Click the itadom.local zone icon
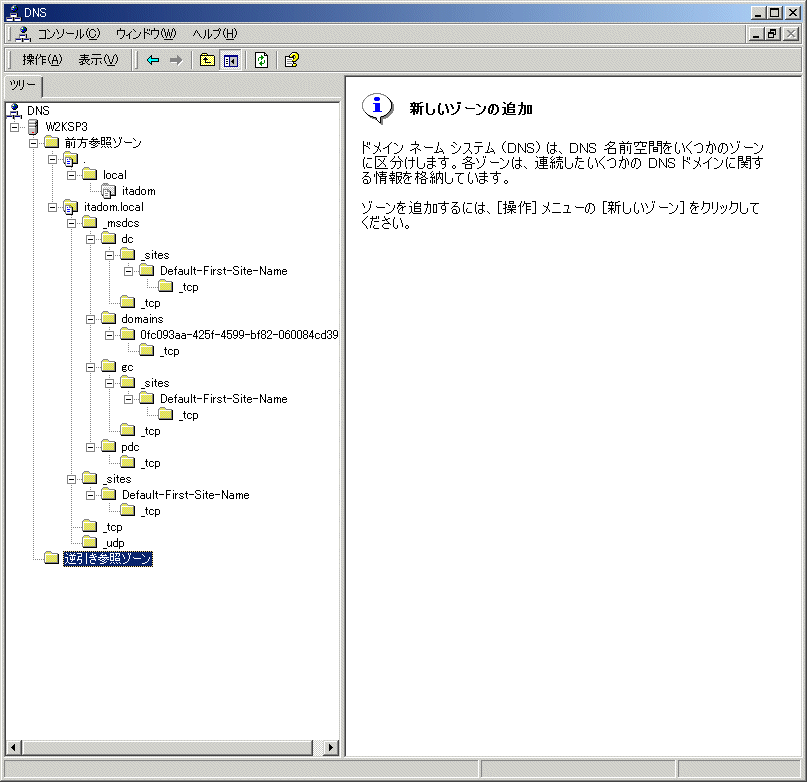 [71, 207]
